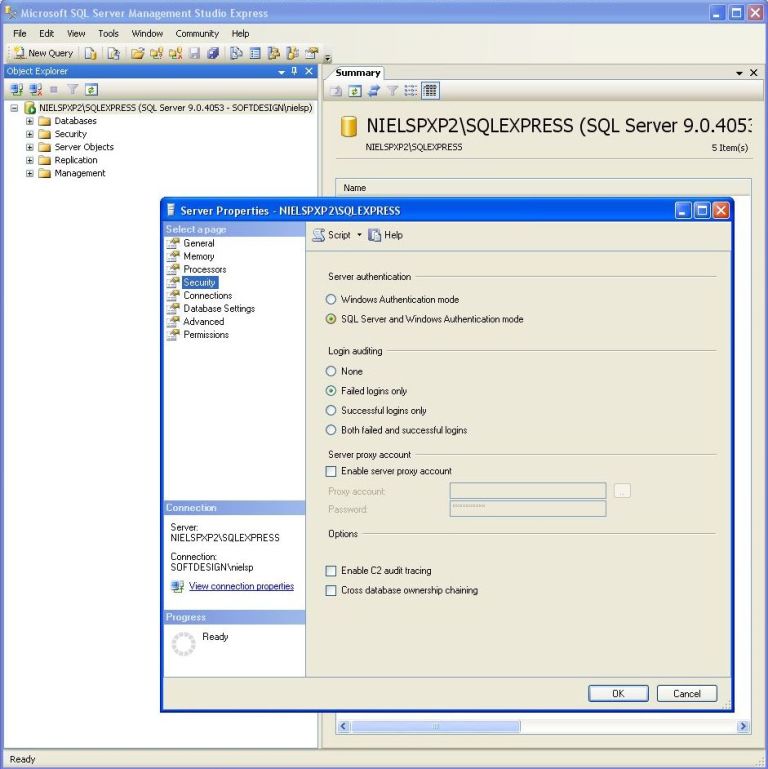Click Connect in the Object Explorer toolbar
Image resolution: width=768 pixels, height=769 pixels.
[17, 89]
